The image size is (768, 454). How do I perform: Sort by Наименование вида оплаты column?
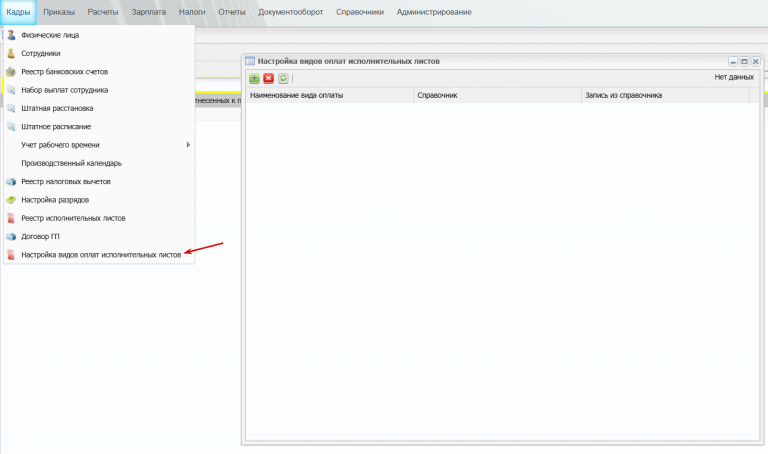pos(330,96)
